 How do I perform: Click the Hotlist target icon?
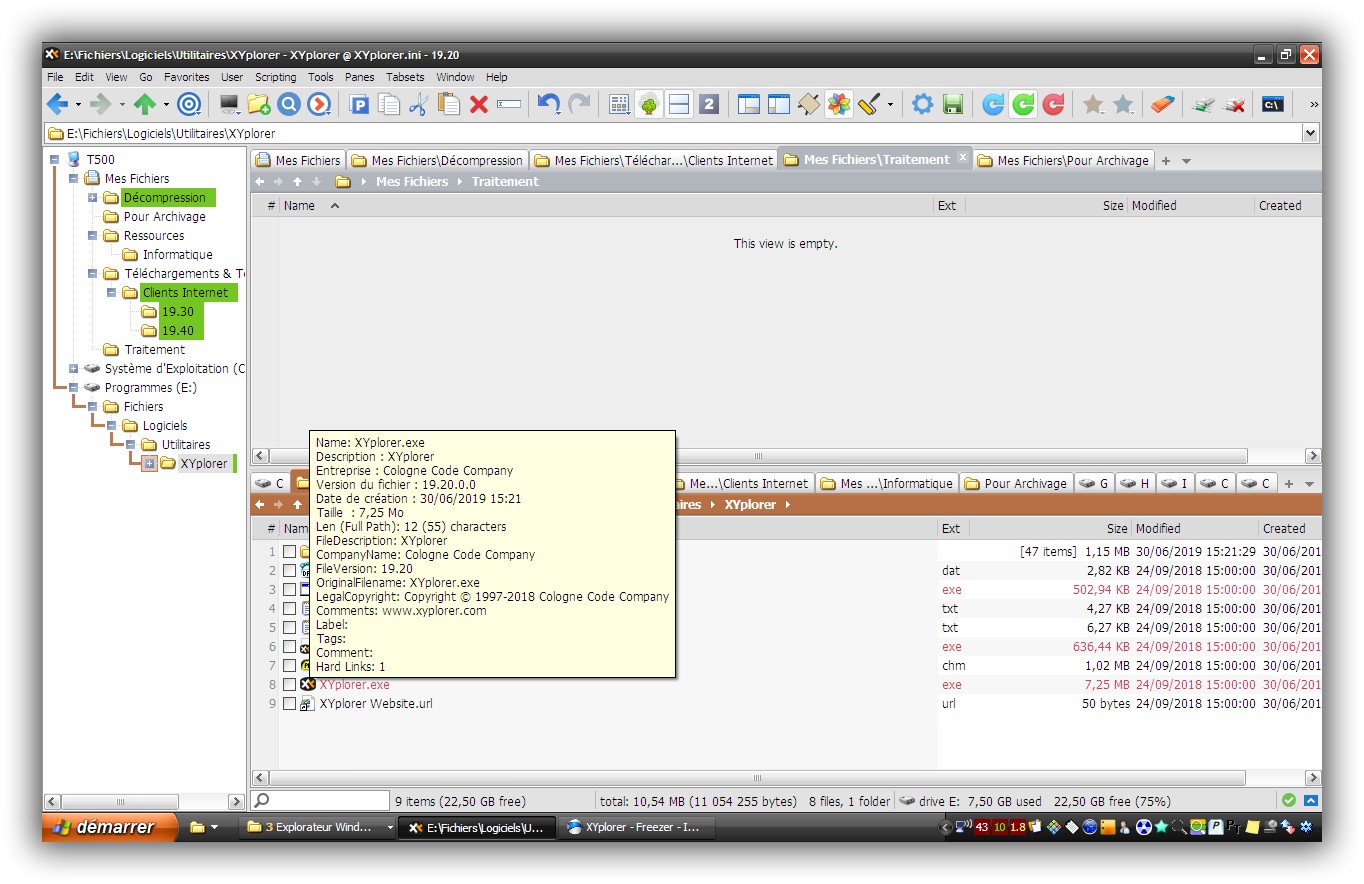click(189, 103)
